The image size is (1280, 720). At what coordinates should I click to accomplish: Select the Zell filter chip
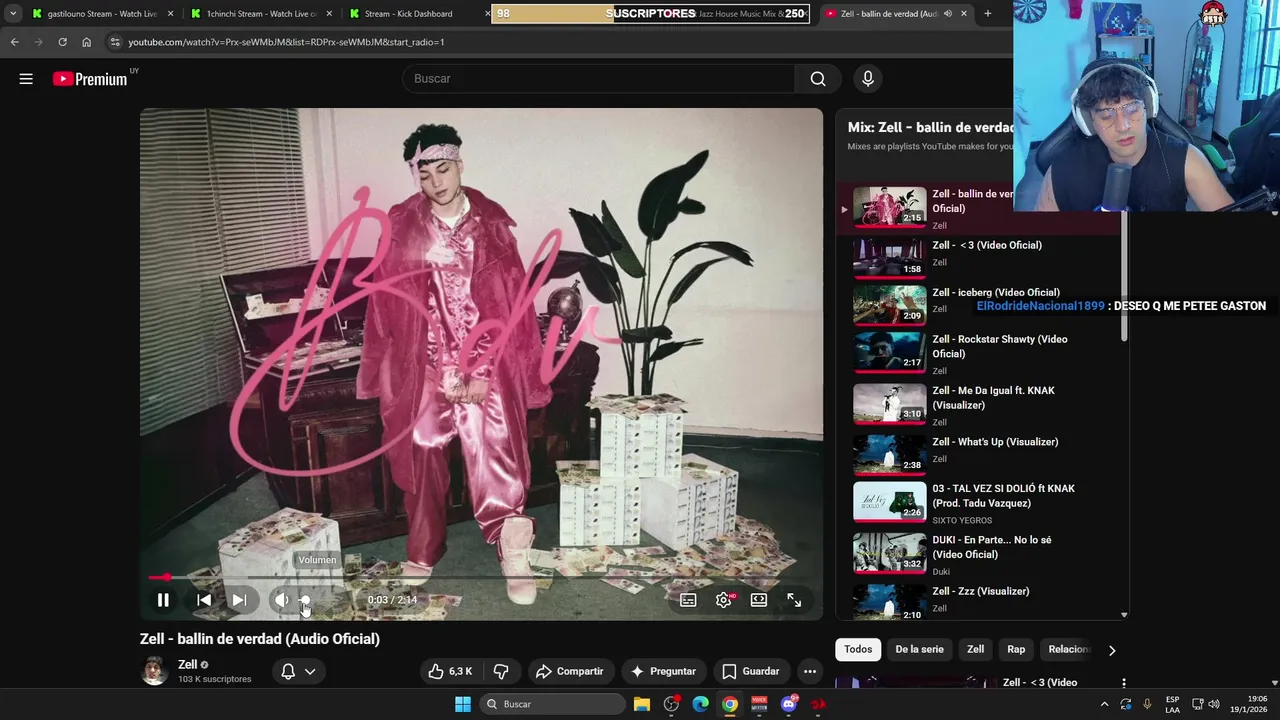point(976,649)
